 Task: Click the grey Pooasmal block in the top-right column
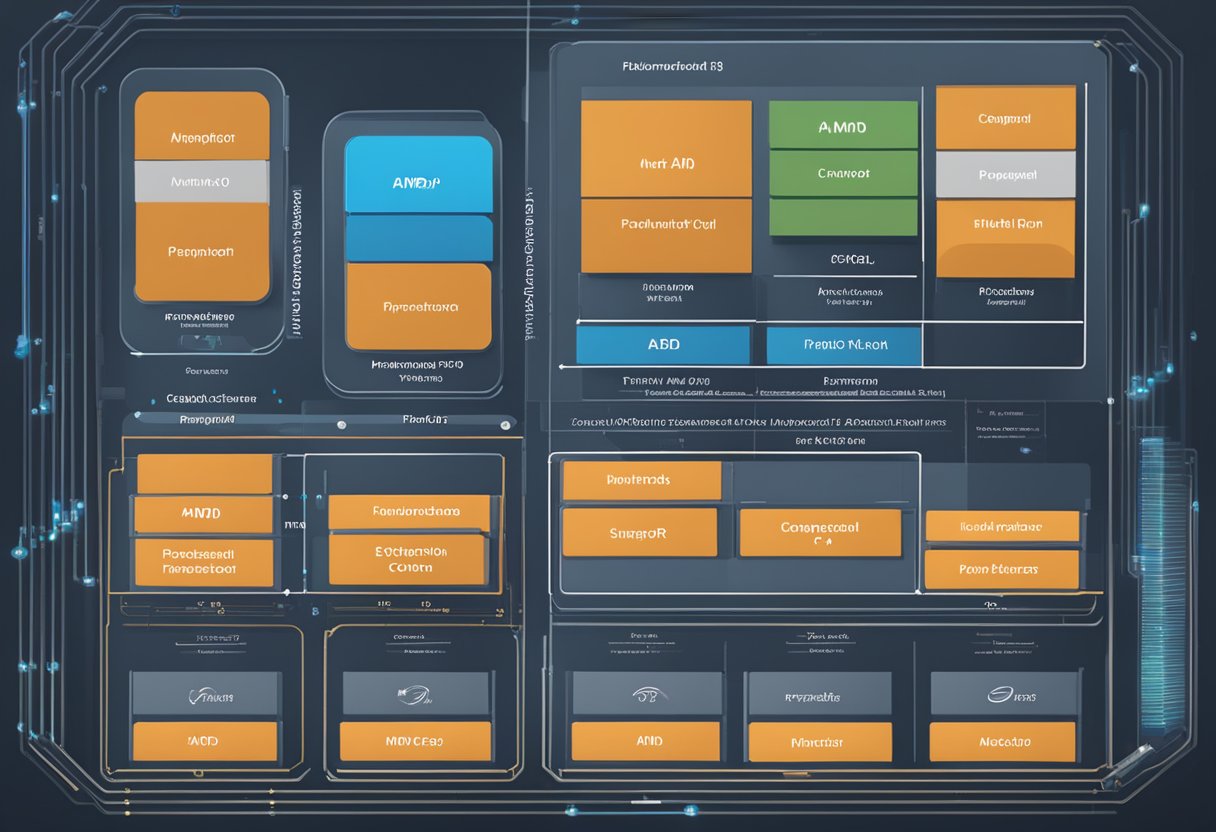(x=1005, y=174)
